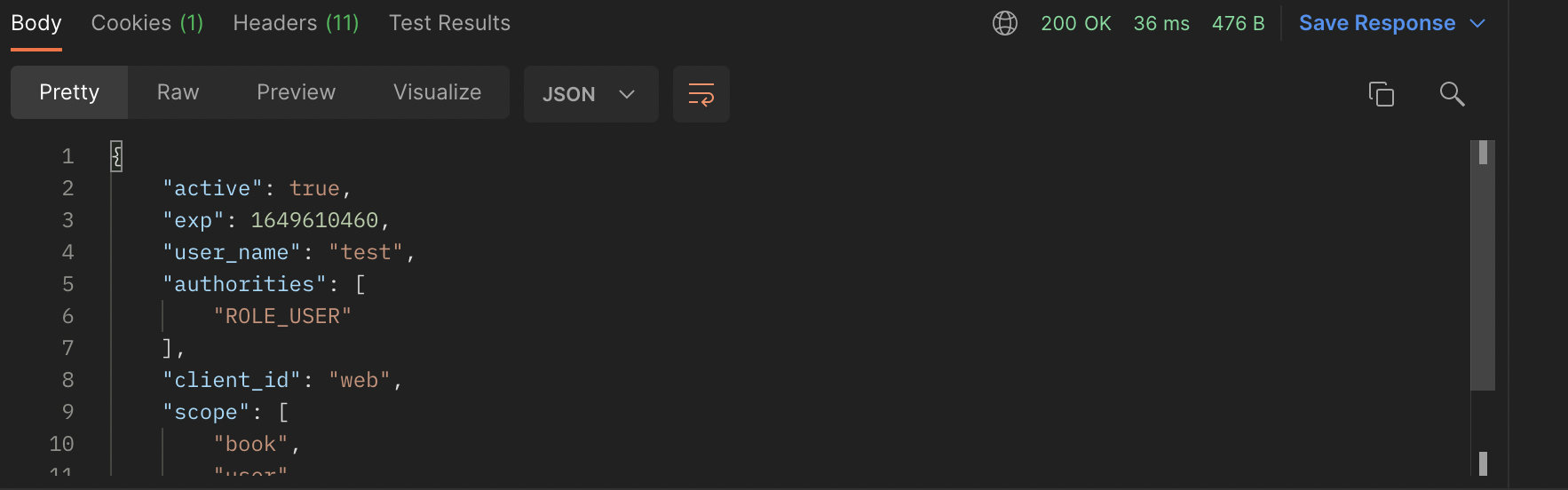This screenshot has width=1568, height=490.
Task: Click the 476 B response size
Action: point(1238,23)
